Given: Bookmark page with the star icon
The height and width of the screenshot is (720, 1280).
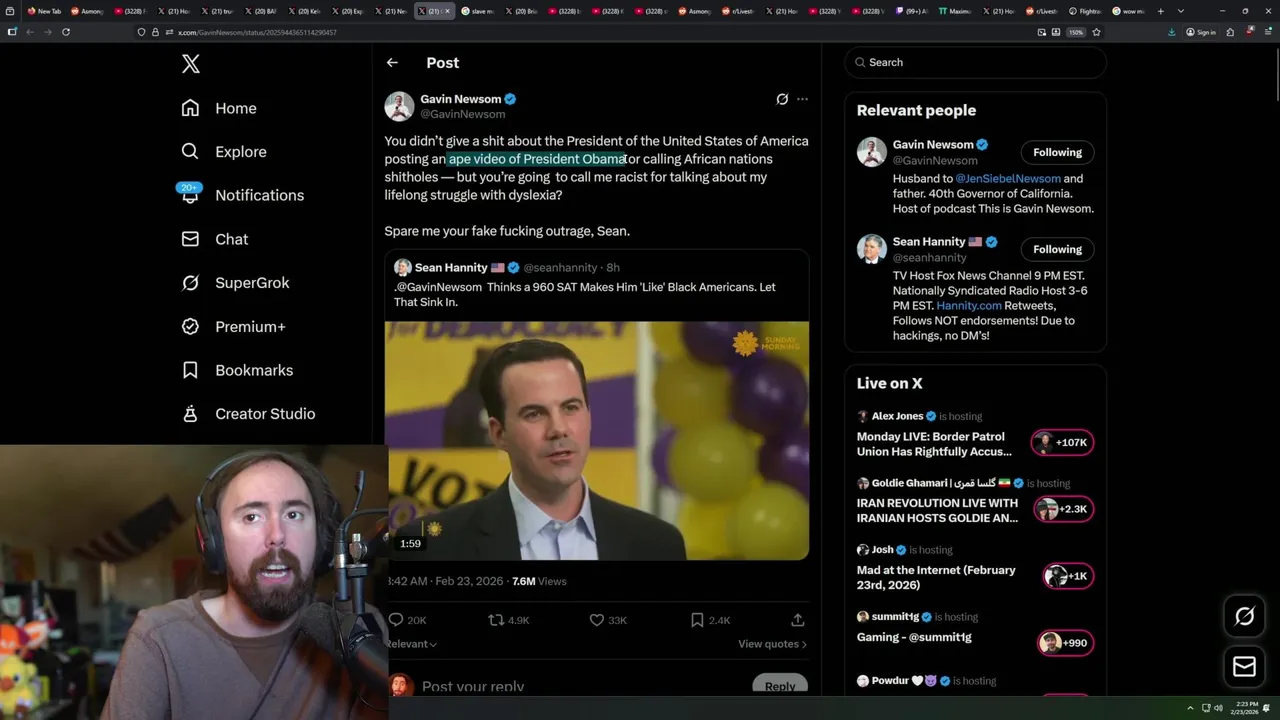Looking at the screenshot, I should [x=1097, y=32].
